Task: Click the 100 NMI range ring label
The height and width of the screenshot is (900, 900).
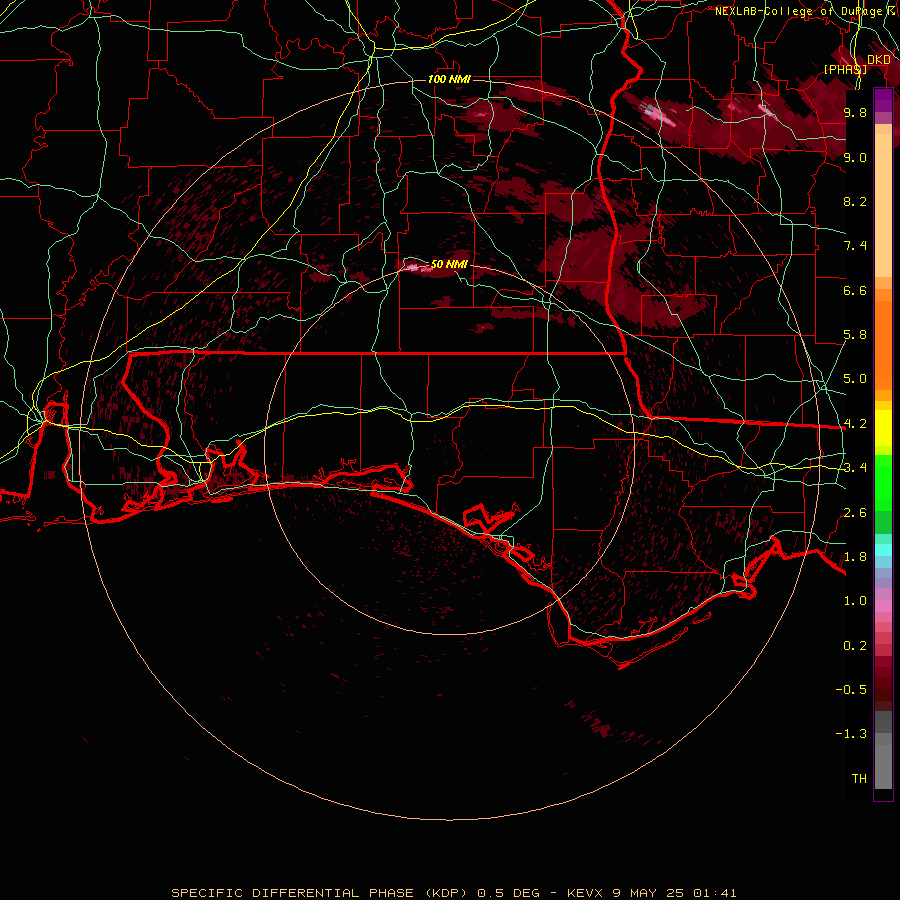Action: [x=449, y=79]
